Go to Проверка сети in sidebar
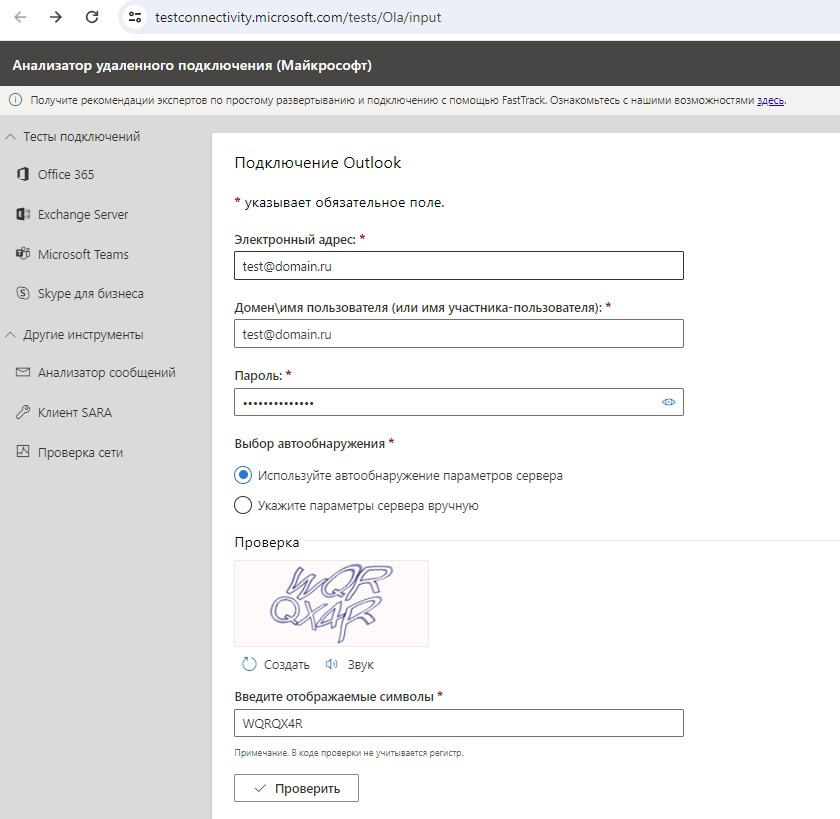 pyautogui.click(x=80, y=452)
